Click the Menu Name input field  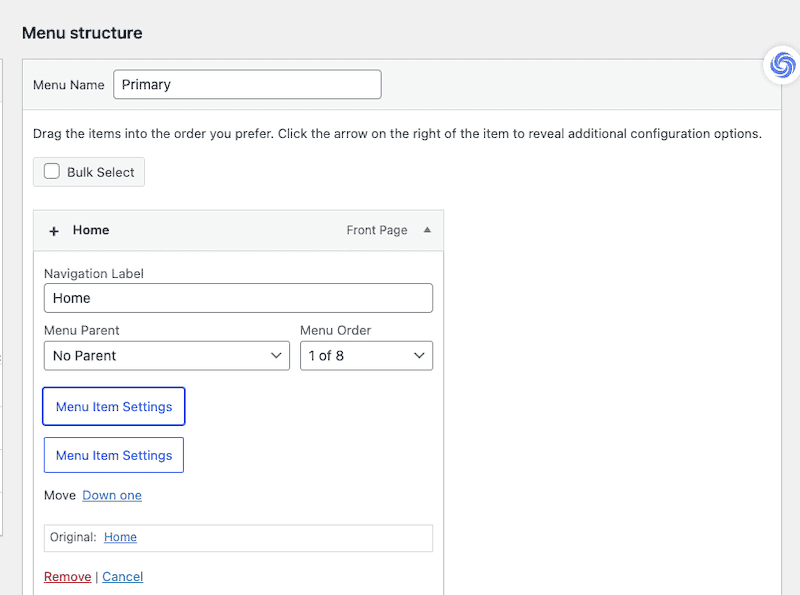coord(247,85)
